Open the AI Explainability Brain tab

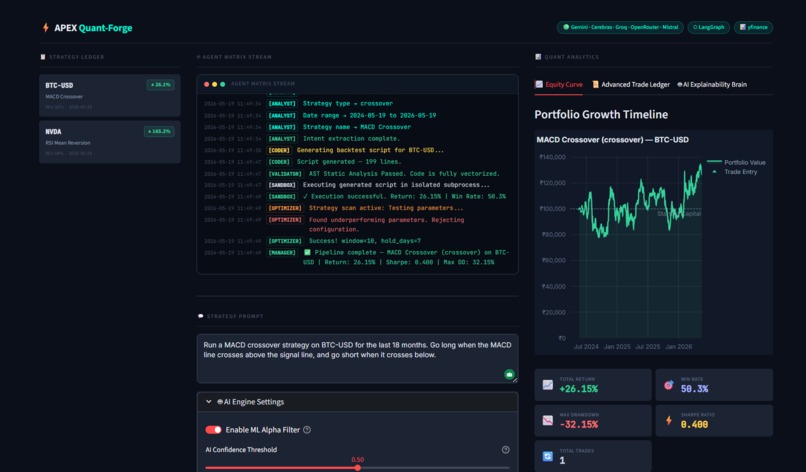tap(712, 84)
